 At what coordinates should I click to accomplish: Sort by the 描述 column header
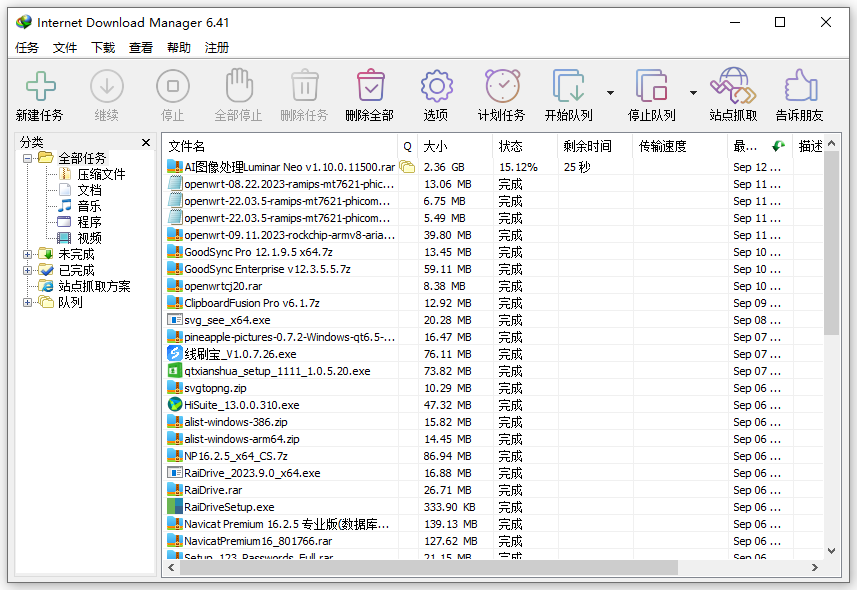click(x=809, y=146)
